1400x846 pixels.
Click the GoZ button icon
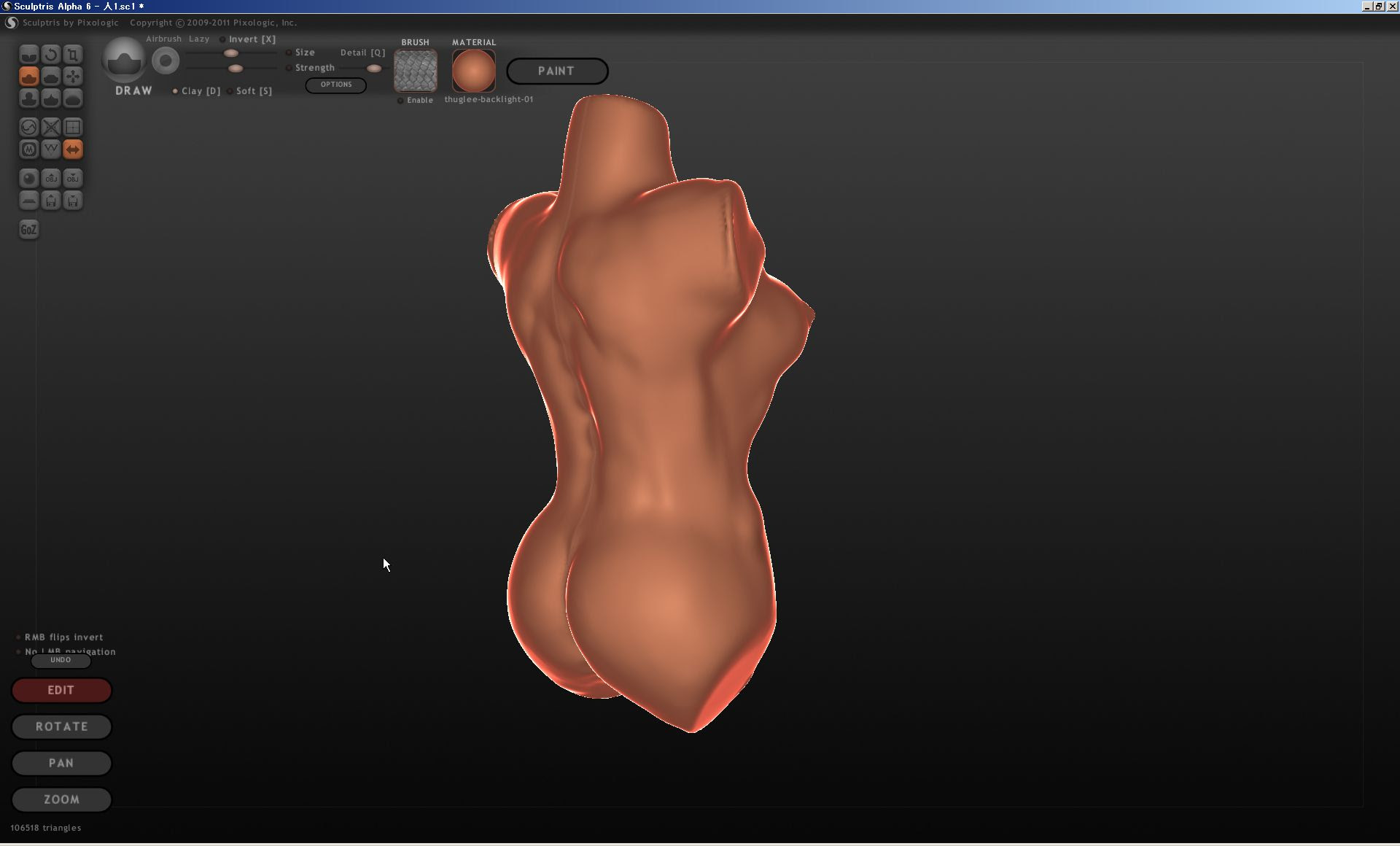click(x=28, y=230)
